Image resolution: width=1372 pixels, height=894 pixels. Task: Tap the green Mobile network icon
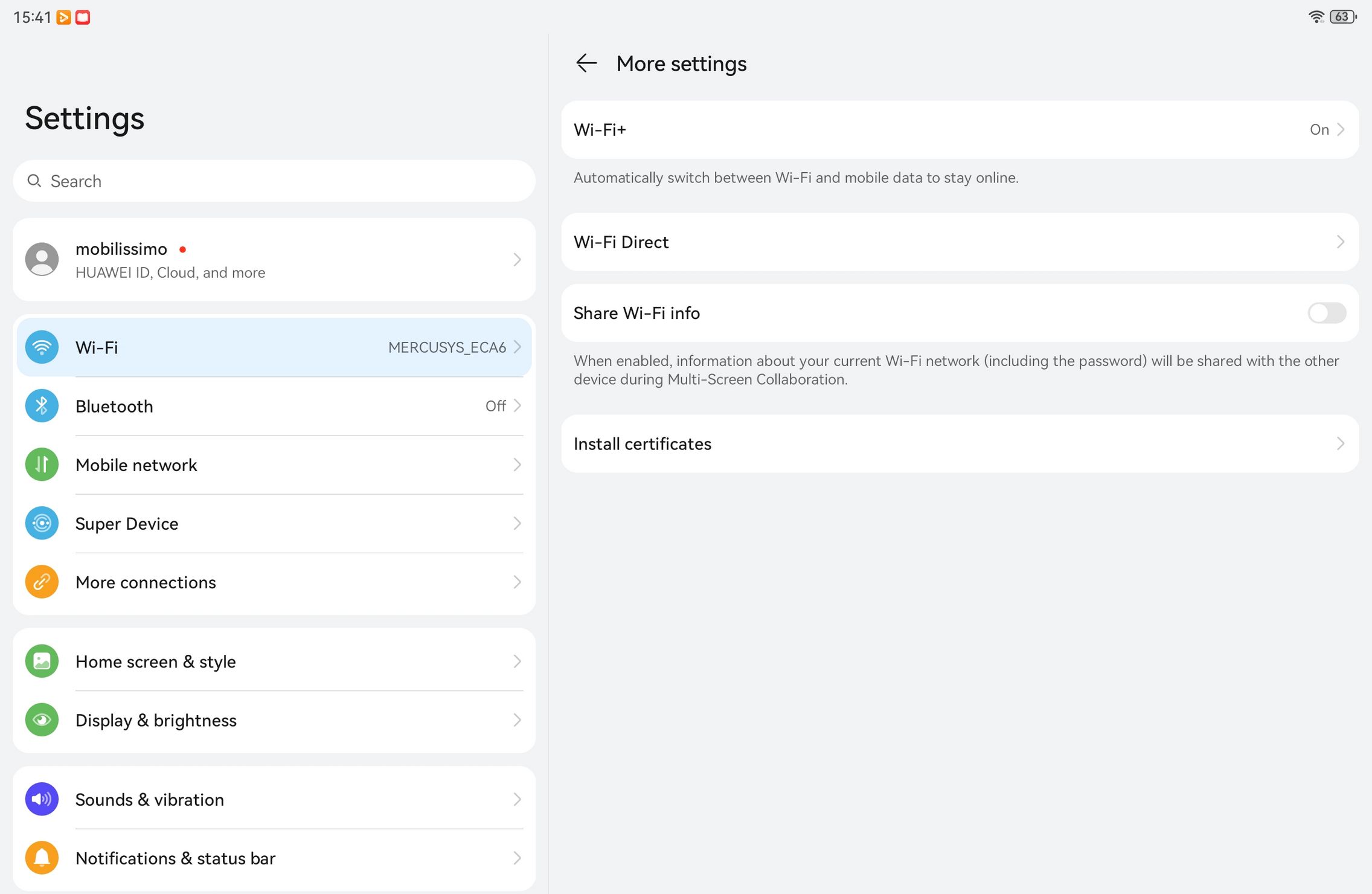tap(42, 465)
